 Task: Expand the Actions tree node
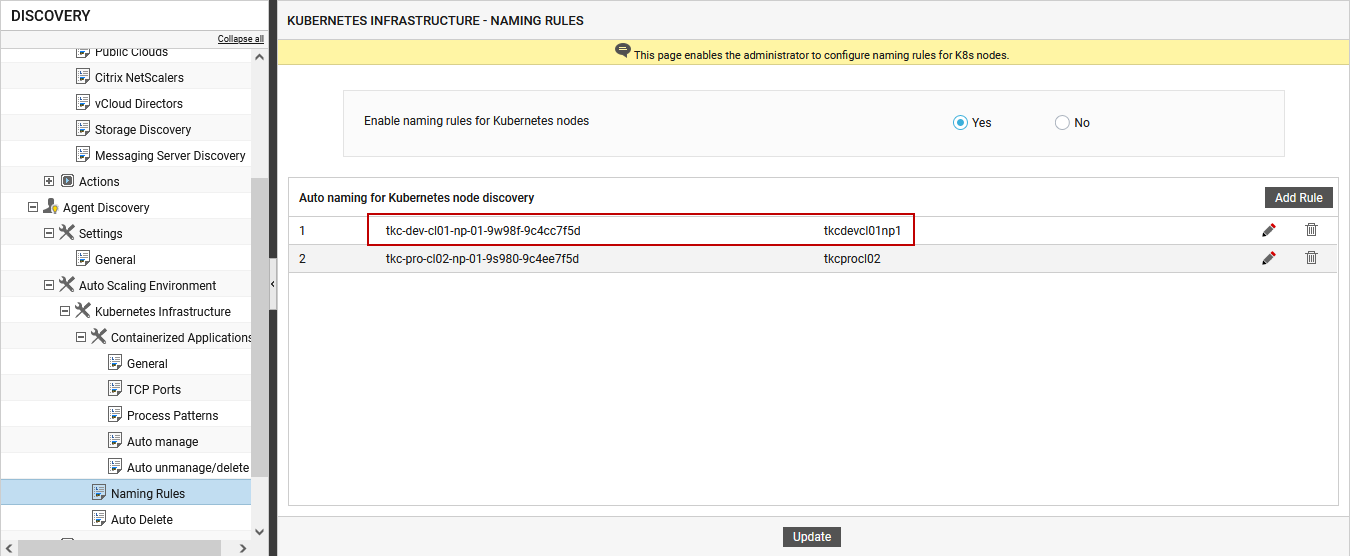(49, 181)
